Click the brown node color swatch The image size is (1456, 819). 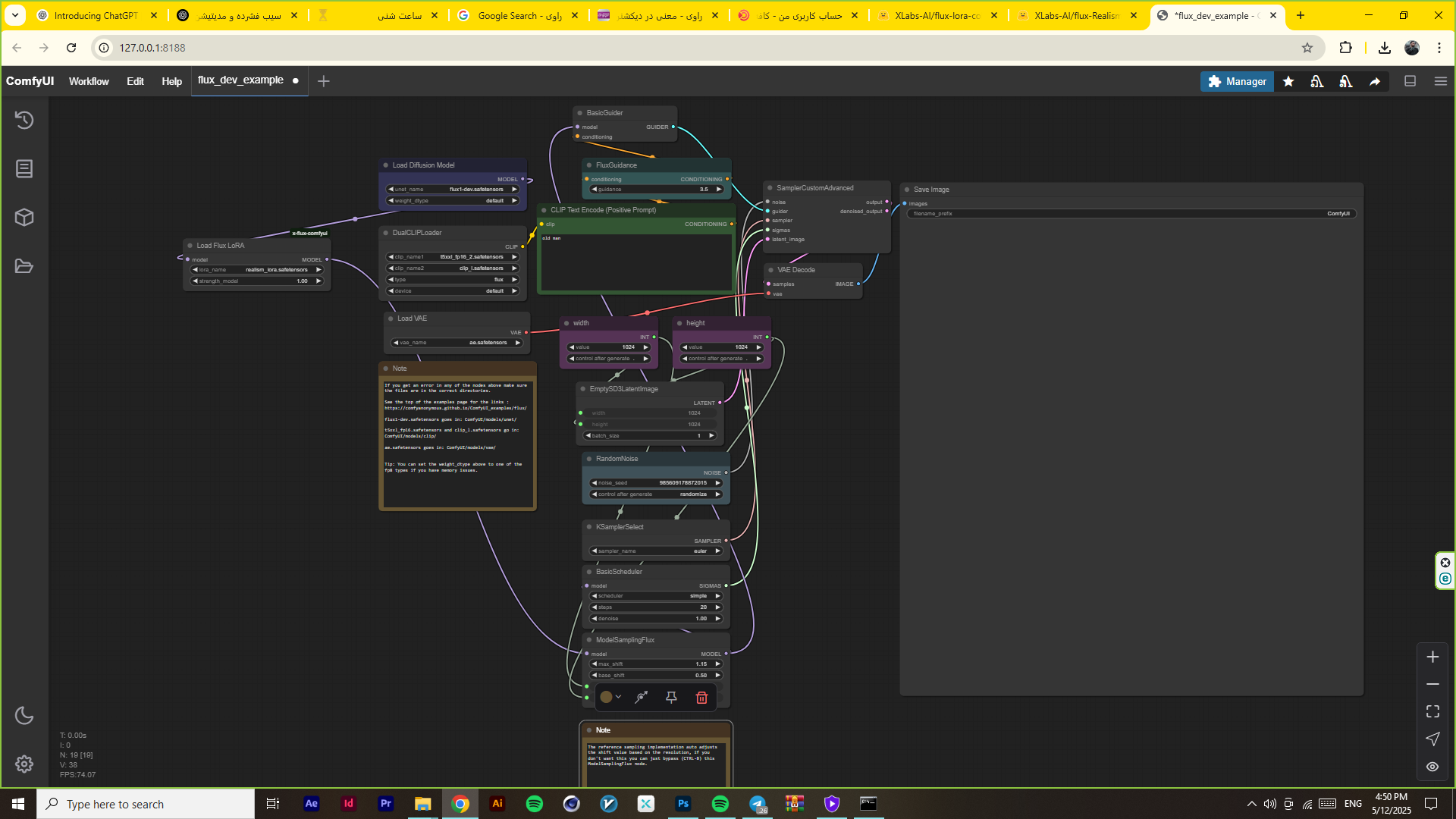[x=606, y=697]
